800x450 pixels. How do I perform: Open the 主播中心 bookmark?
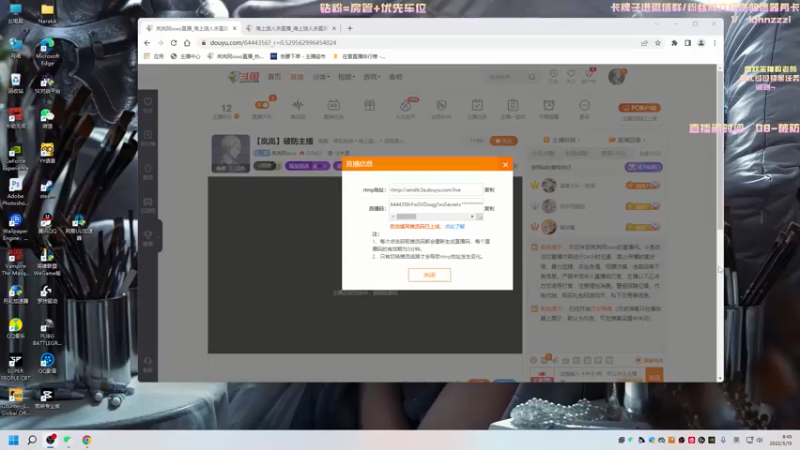click(185, 57)
